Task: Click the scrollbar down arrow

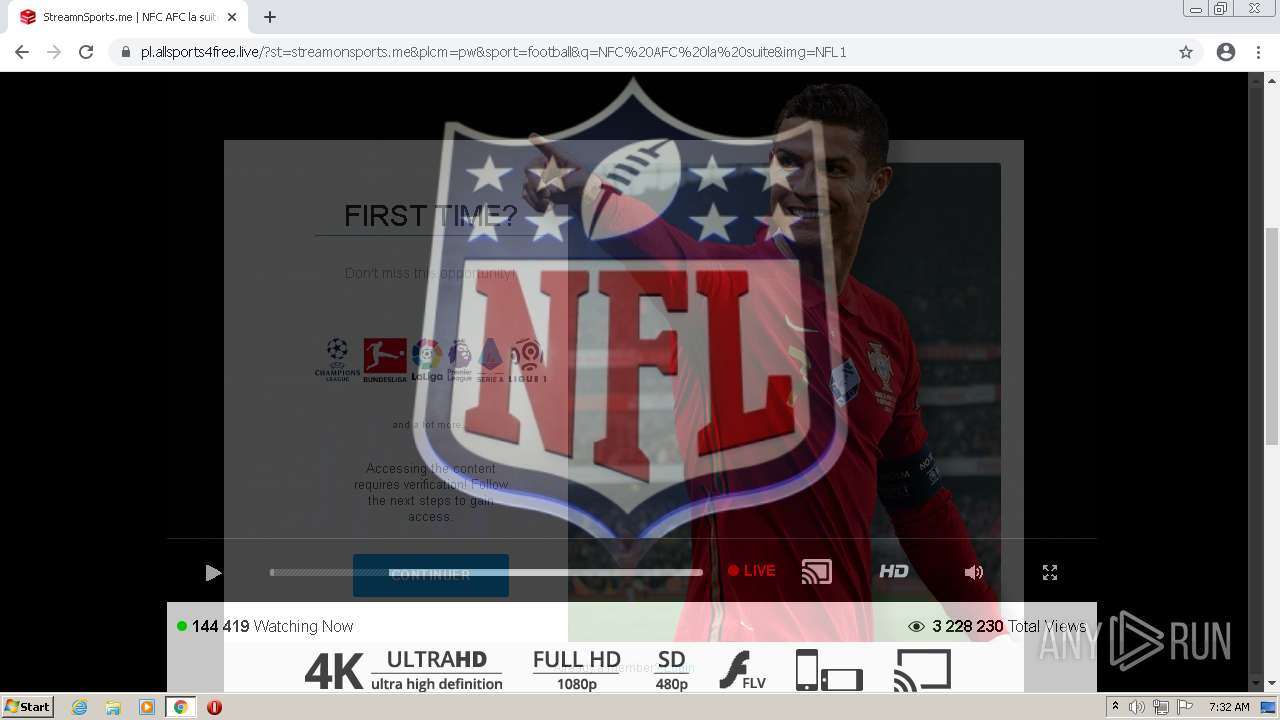Action: click(x=1271, y=683)
